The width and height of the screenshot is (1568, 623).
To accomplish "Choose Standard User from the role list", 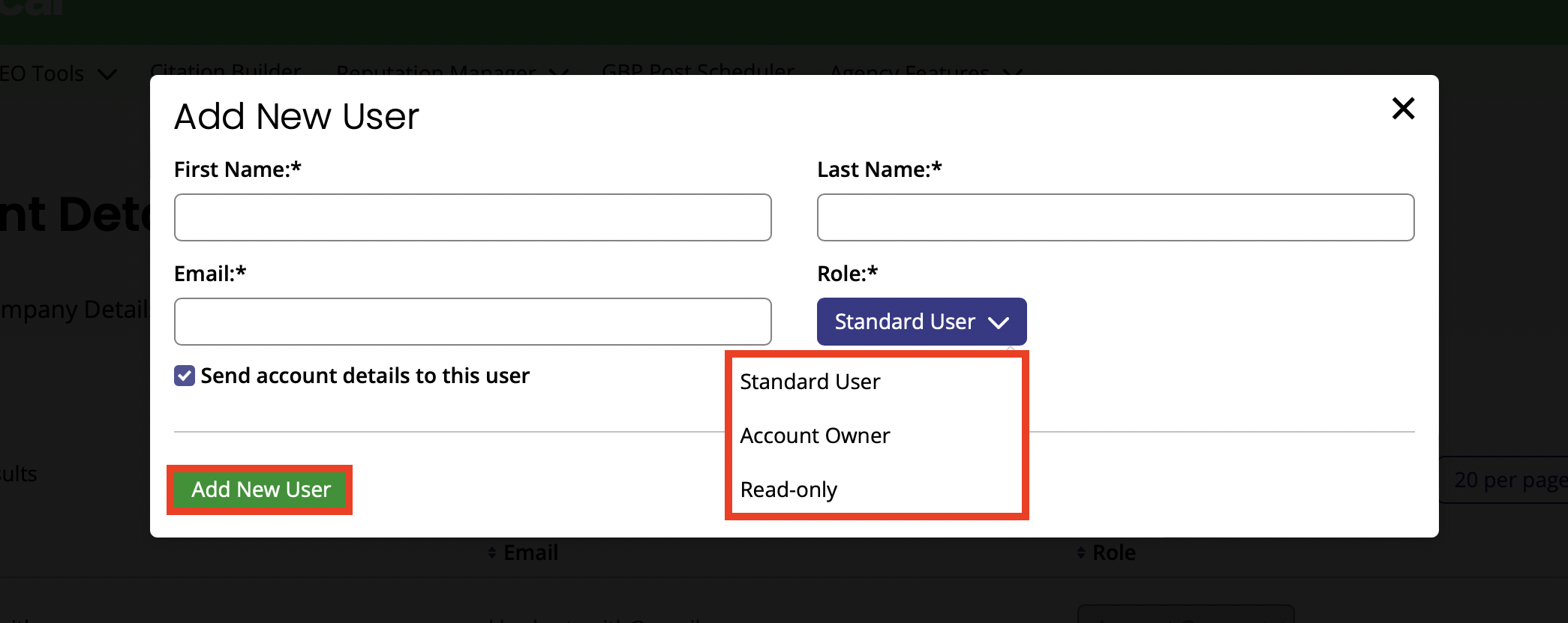I will pos(810,382).
